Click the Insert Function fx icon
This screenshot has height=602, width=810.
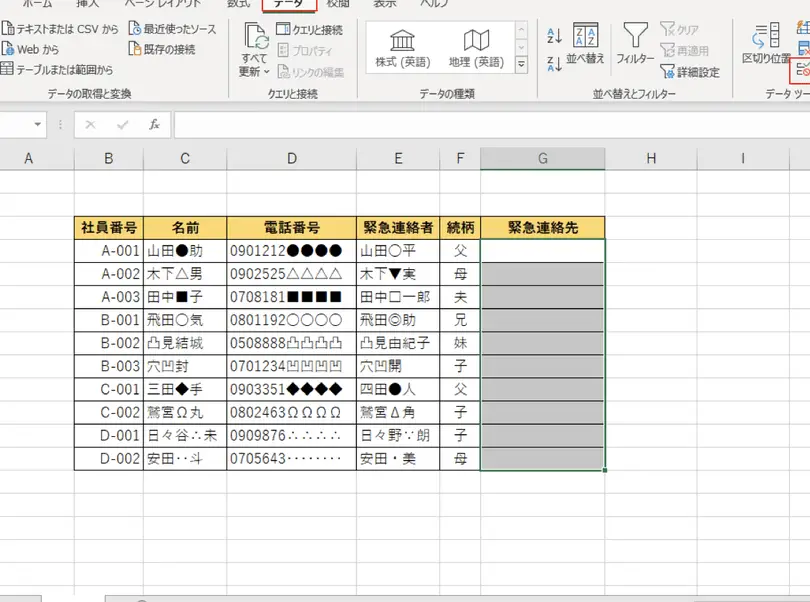[x=154, y=125]
